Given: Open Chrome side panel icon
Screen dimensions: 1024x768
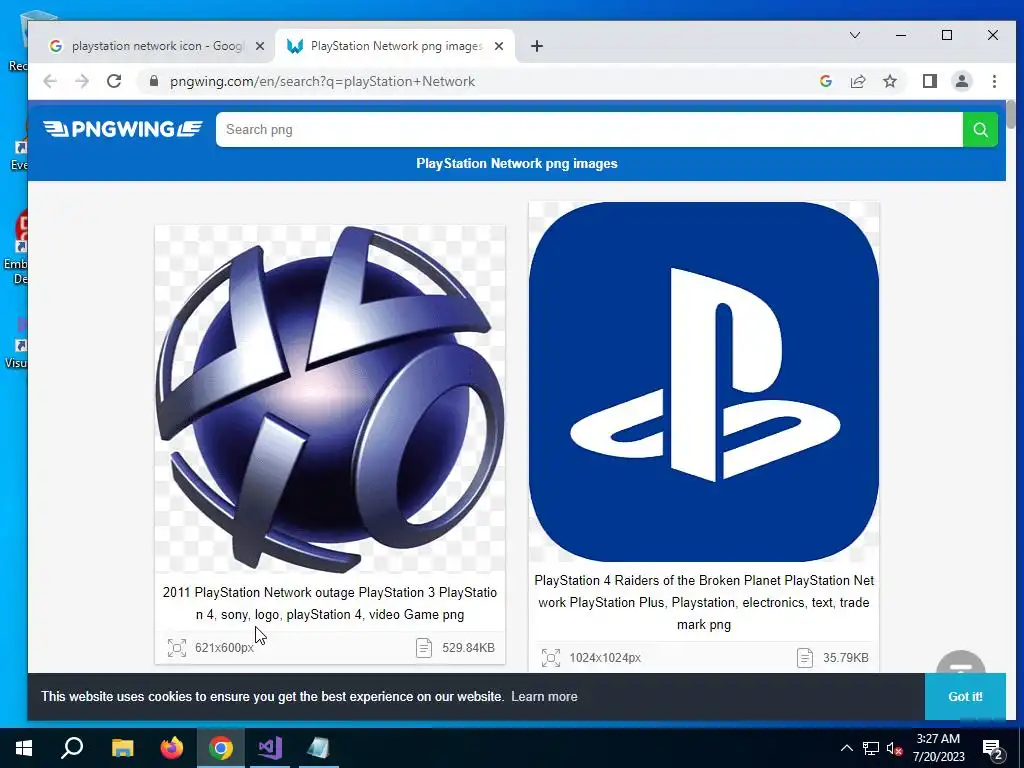Looking at the screenshot, I should tap(929, 81).
